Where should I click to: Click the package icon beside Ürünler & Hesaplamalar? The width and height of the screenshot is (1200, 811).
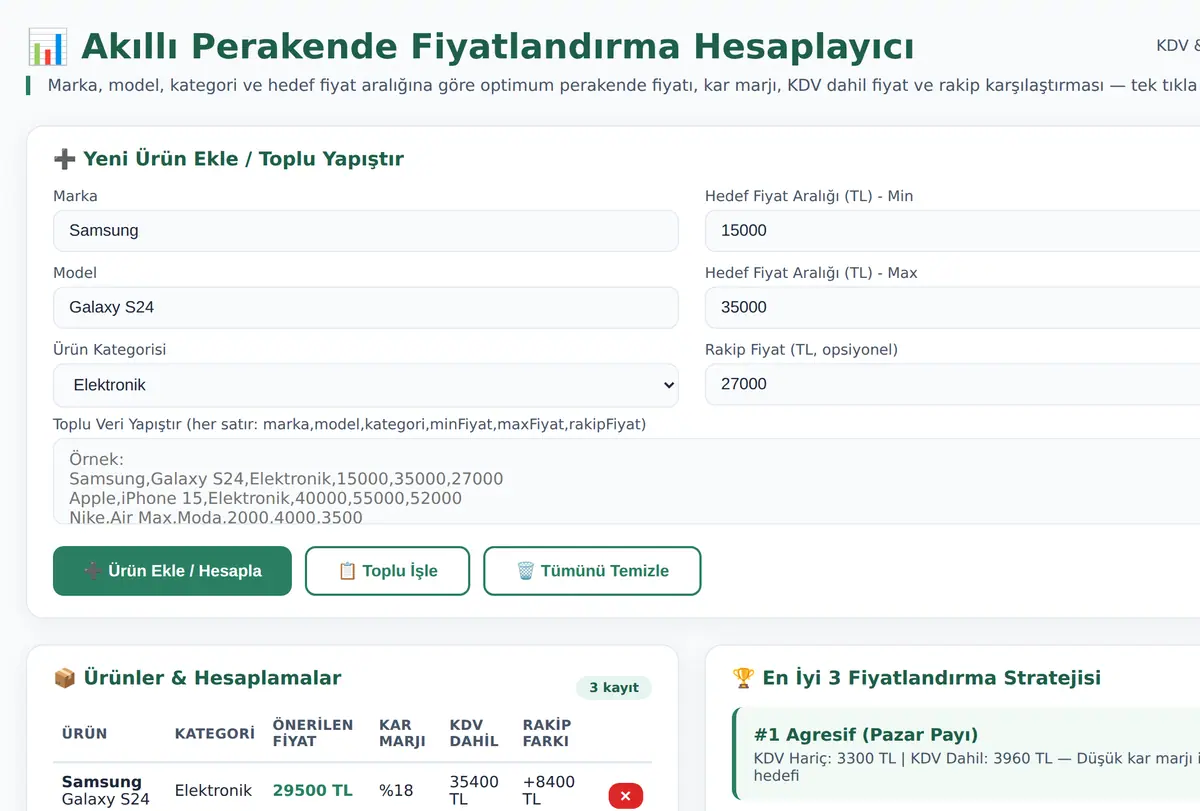pos(64,678)
